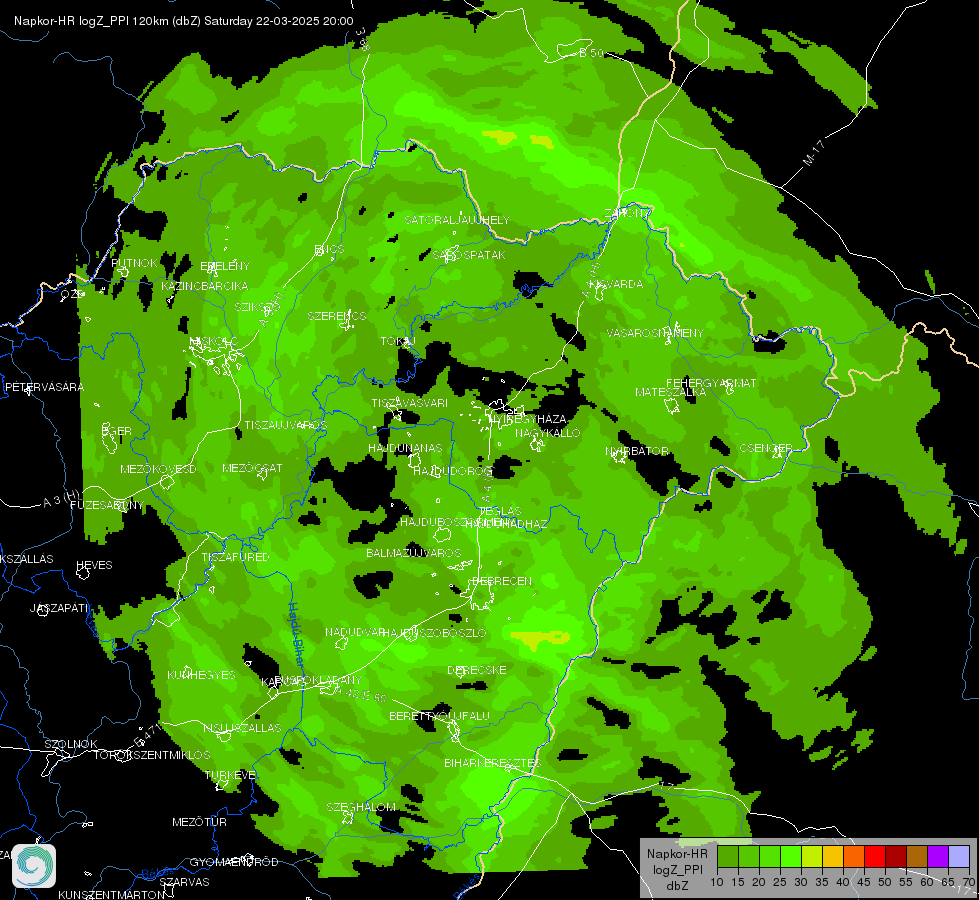This screenshot has height=900, width=979.
Task: Click the BIHARKERESZTES city label
Action: pyautogui.click(x=493, y=763)
